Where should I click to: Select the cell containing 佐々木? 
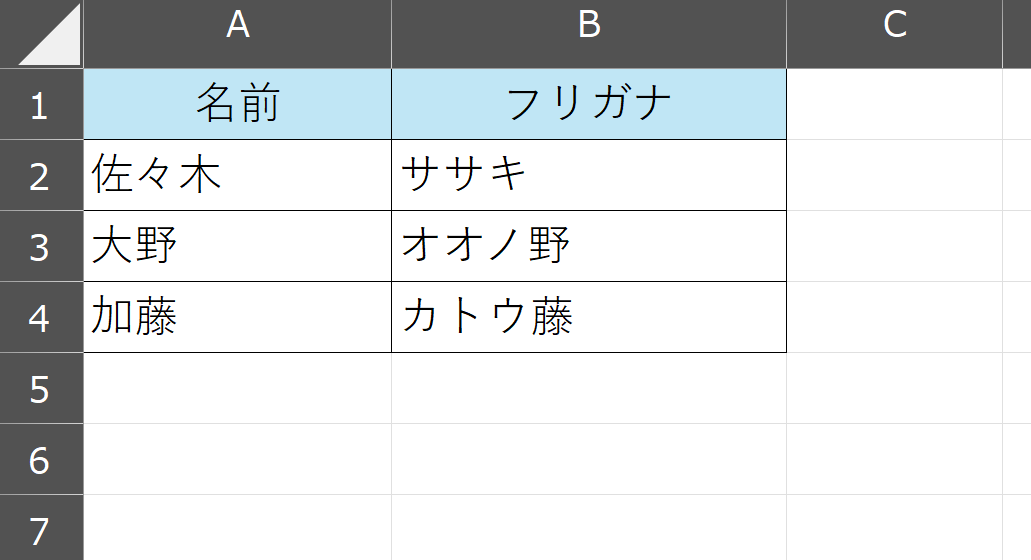(237, 176)
